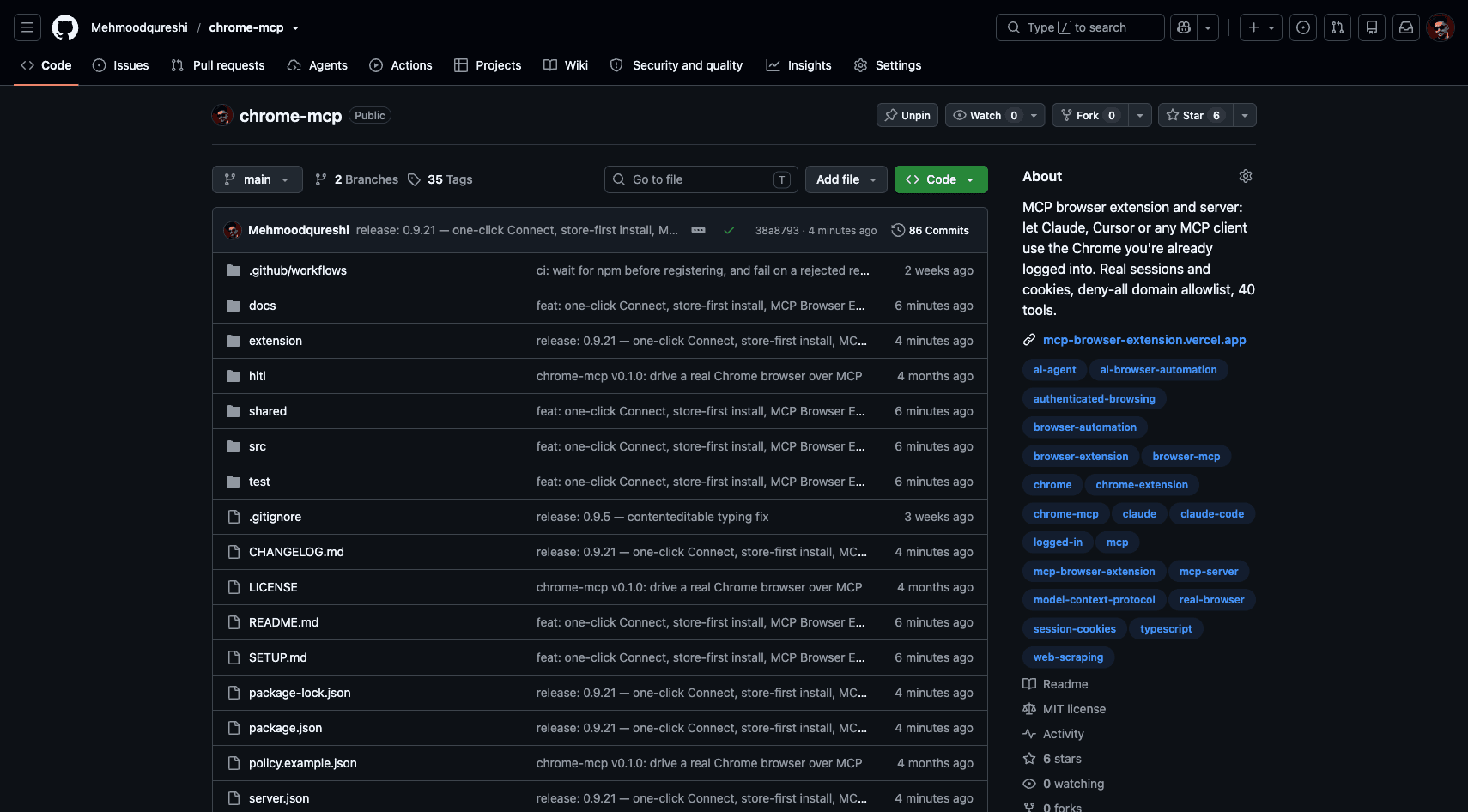Open mcp-browser-extension.vercel.app link
Image resolution: width=1468 pixels, height=812 pixels.
[1144, 340]
